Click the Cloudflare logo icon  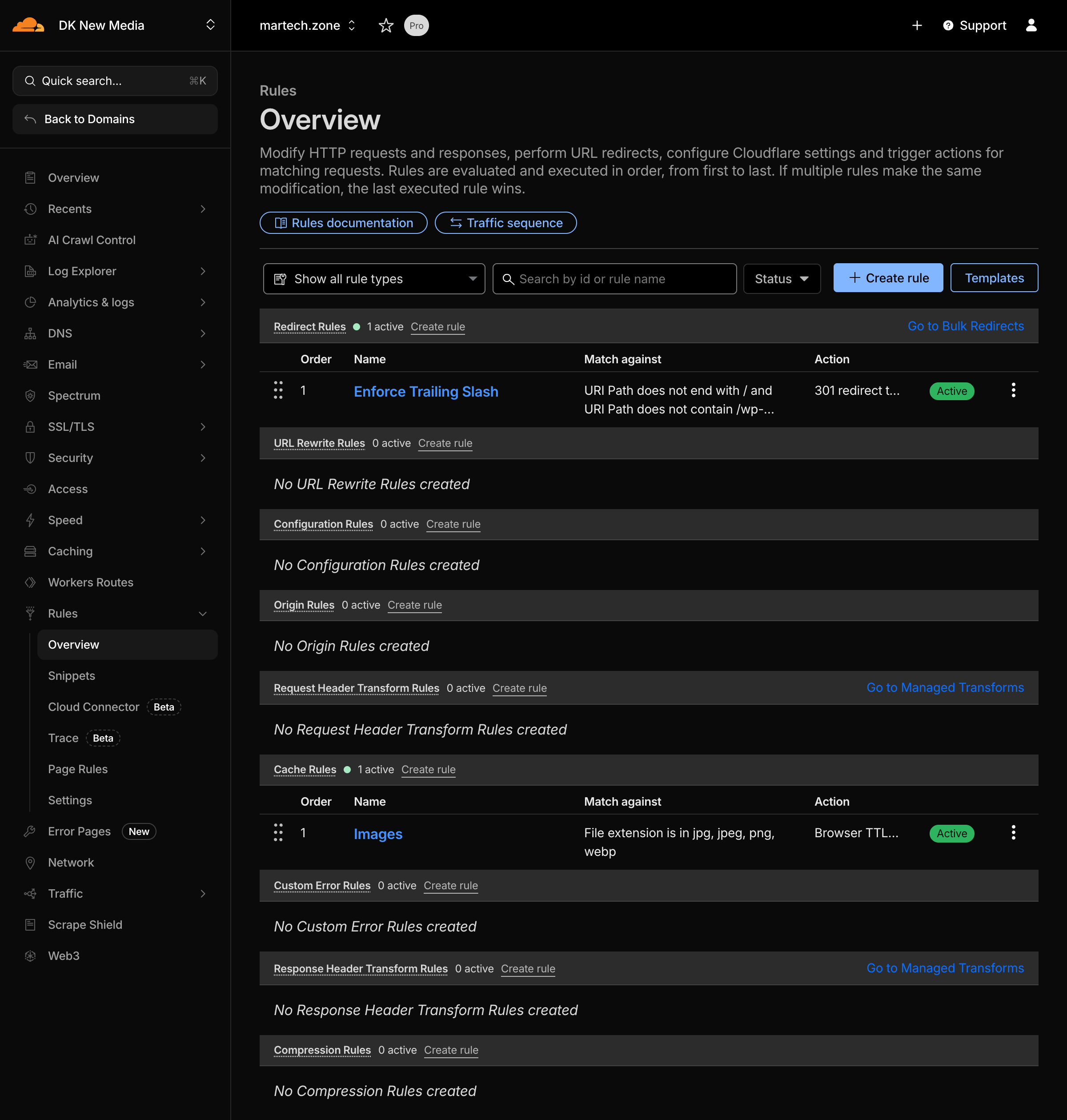28,25
